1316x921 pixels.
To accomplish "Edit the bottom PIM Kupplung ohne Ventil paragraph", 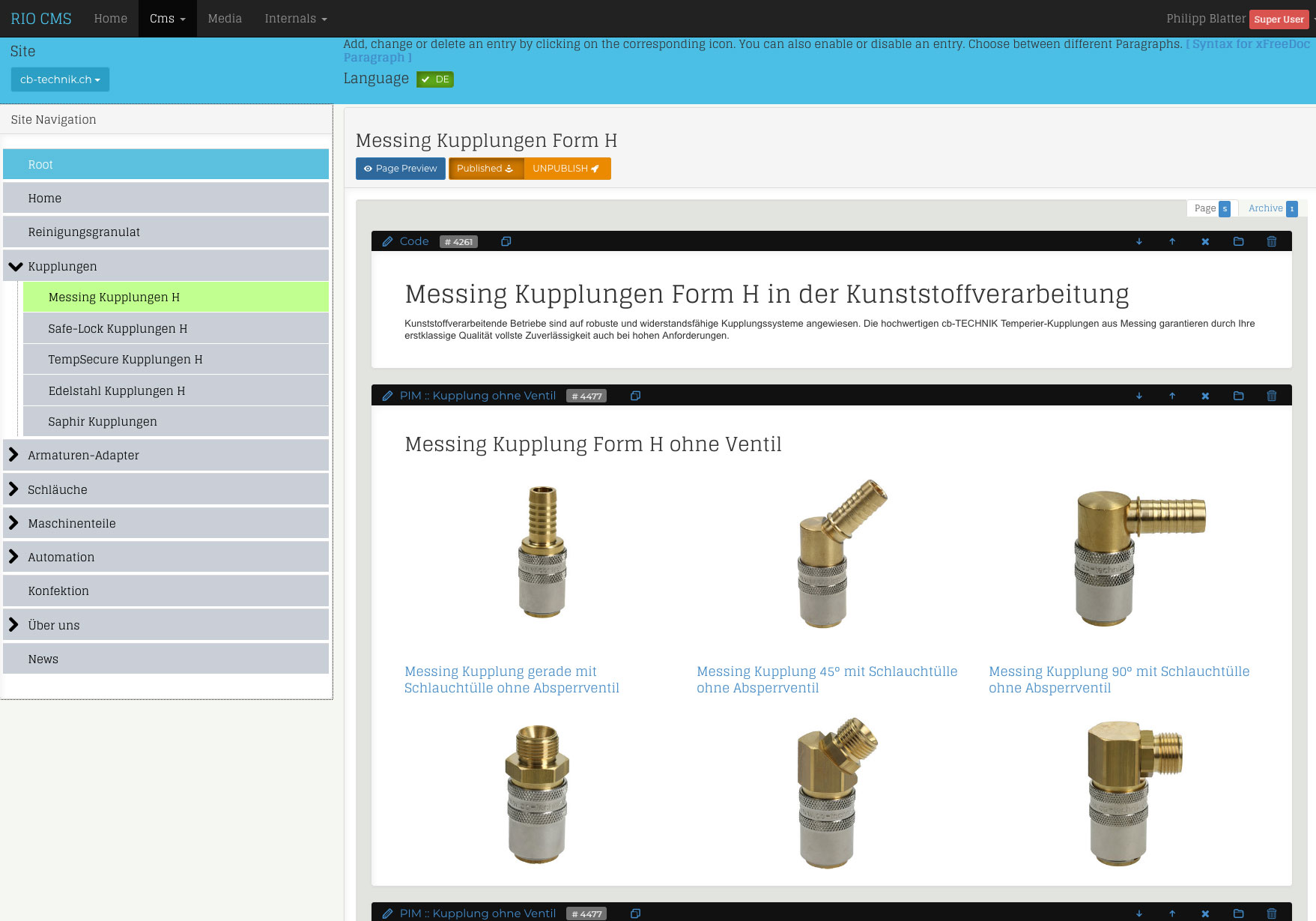I will (x=387, y=914).
